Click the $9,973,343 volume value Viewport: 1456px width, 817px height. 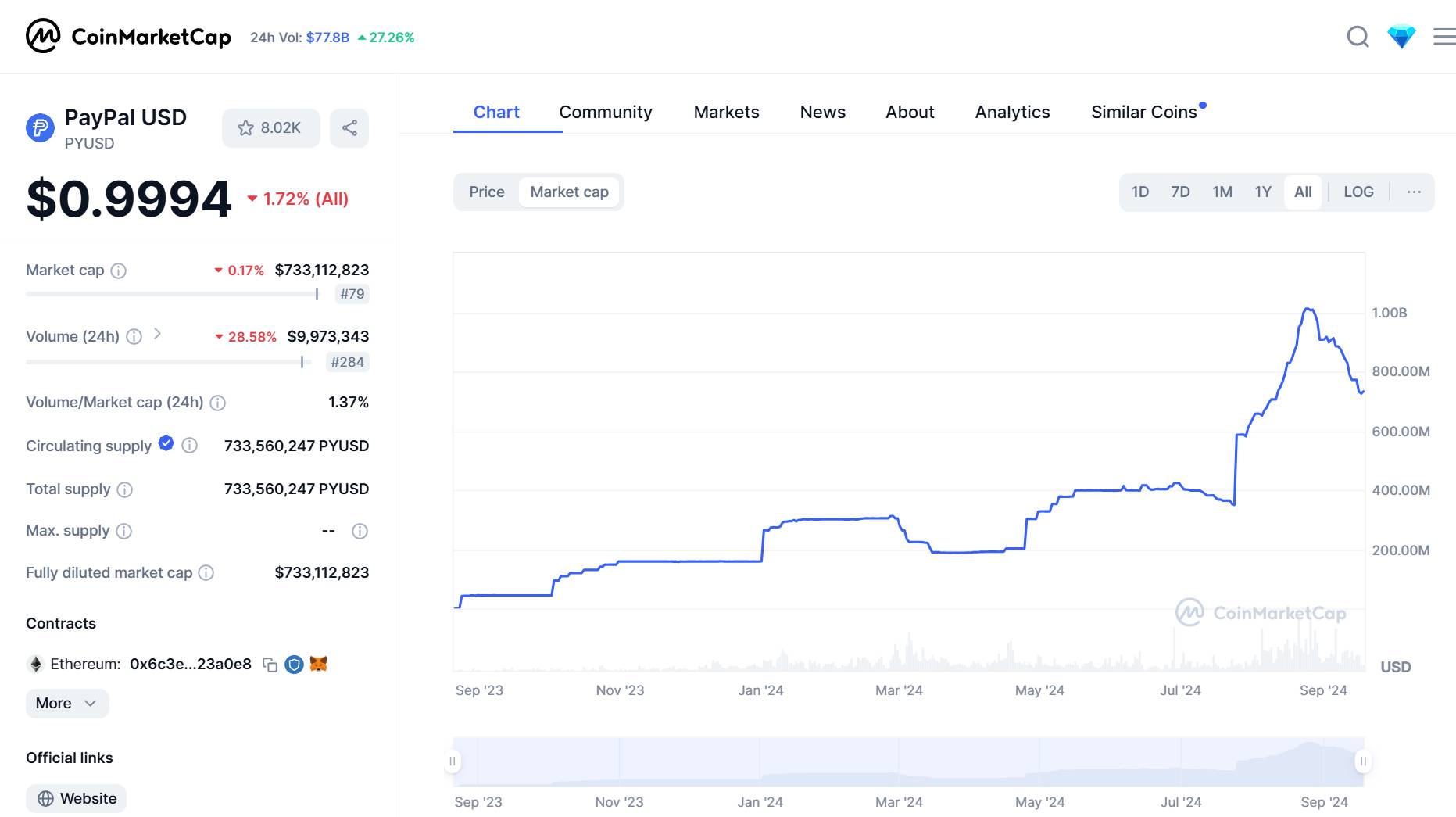(x=328, y=336)
